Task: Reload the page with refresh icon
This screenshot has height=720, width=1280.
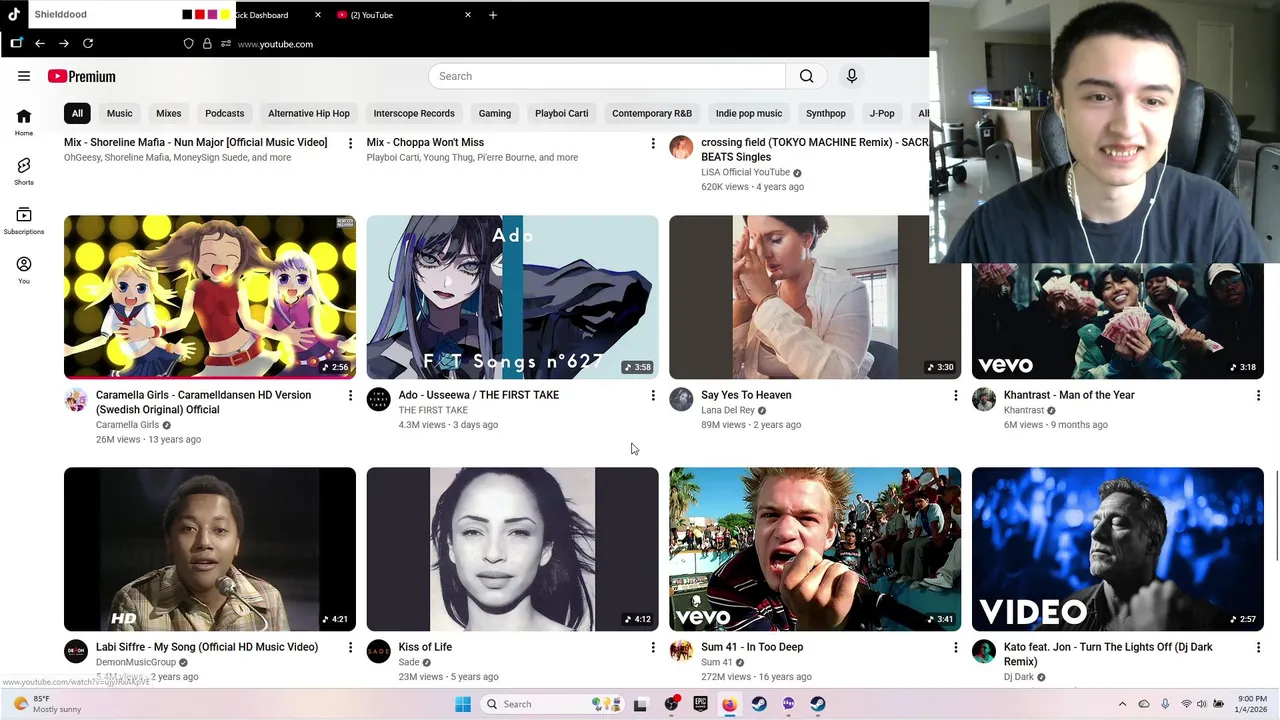Action: 88,43
